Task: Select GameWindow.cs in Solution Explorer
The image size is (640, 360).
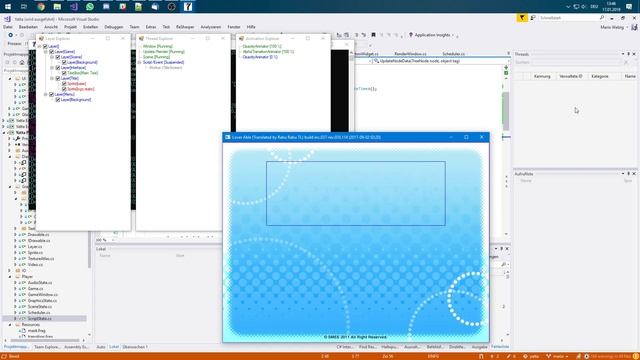Action: pyautogui.click(x=43, y=295)
